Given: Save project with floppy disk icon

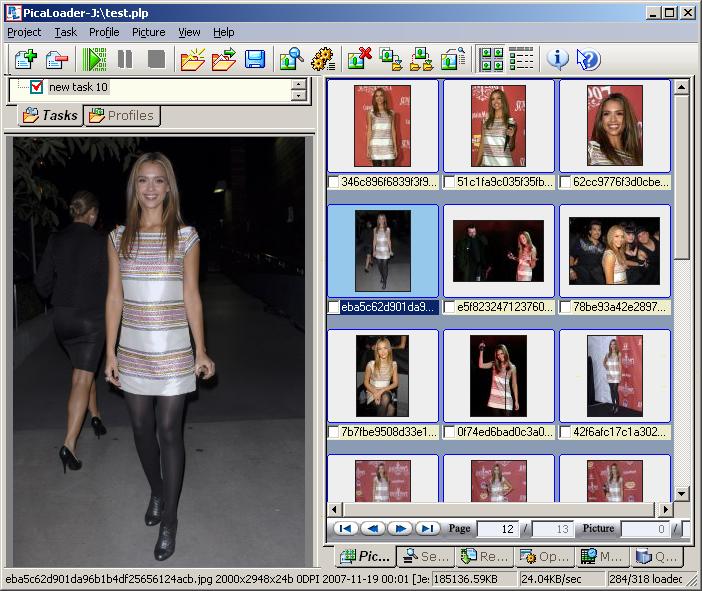Looking at the screenshot, I should 255,59.
